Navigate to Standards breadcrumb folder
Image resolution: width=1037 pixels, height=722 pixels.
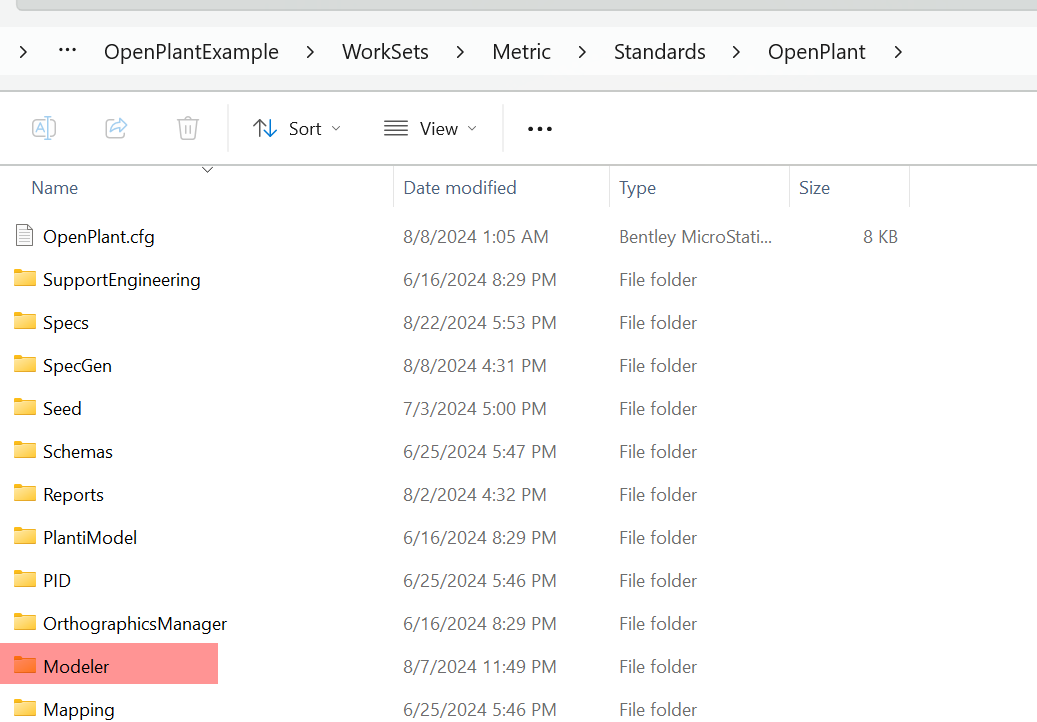point(659,52)
